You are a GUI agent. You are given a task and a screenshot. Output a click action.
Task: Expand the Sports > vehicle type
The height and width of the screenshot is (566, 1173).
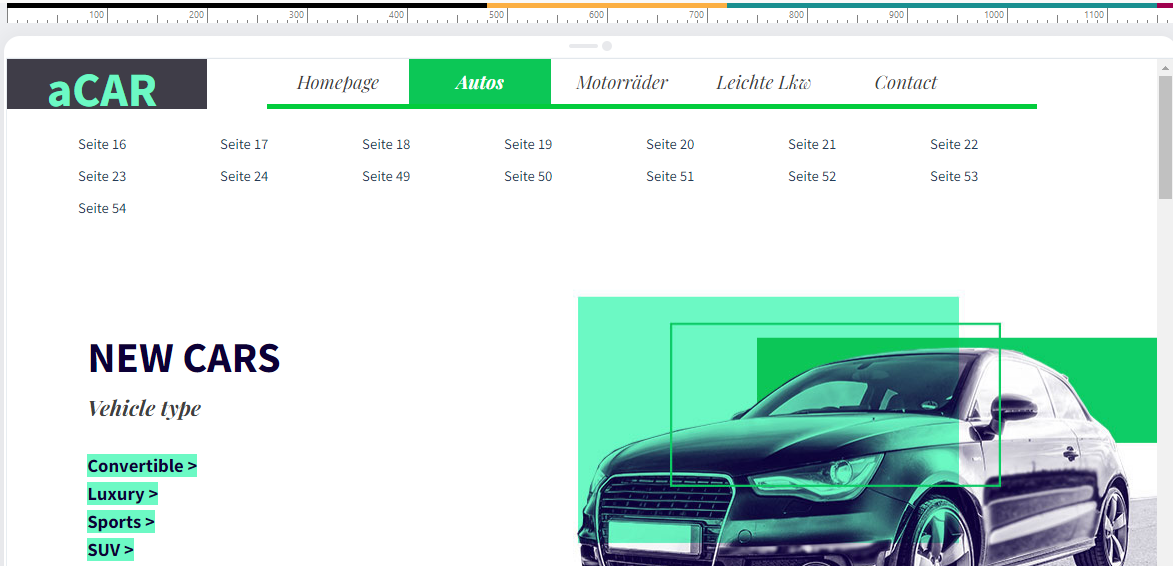(121, 522)
